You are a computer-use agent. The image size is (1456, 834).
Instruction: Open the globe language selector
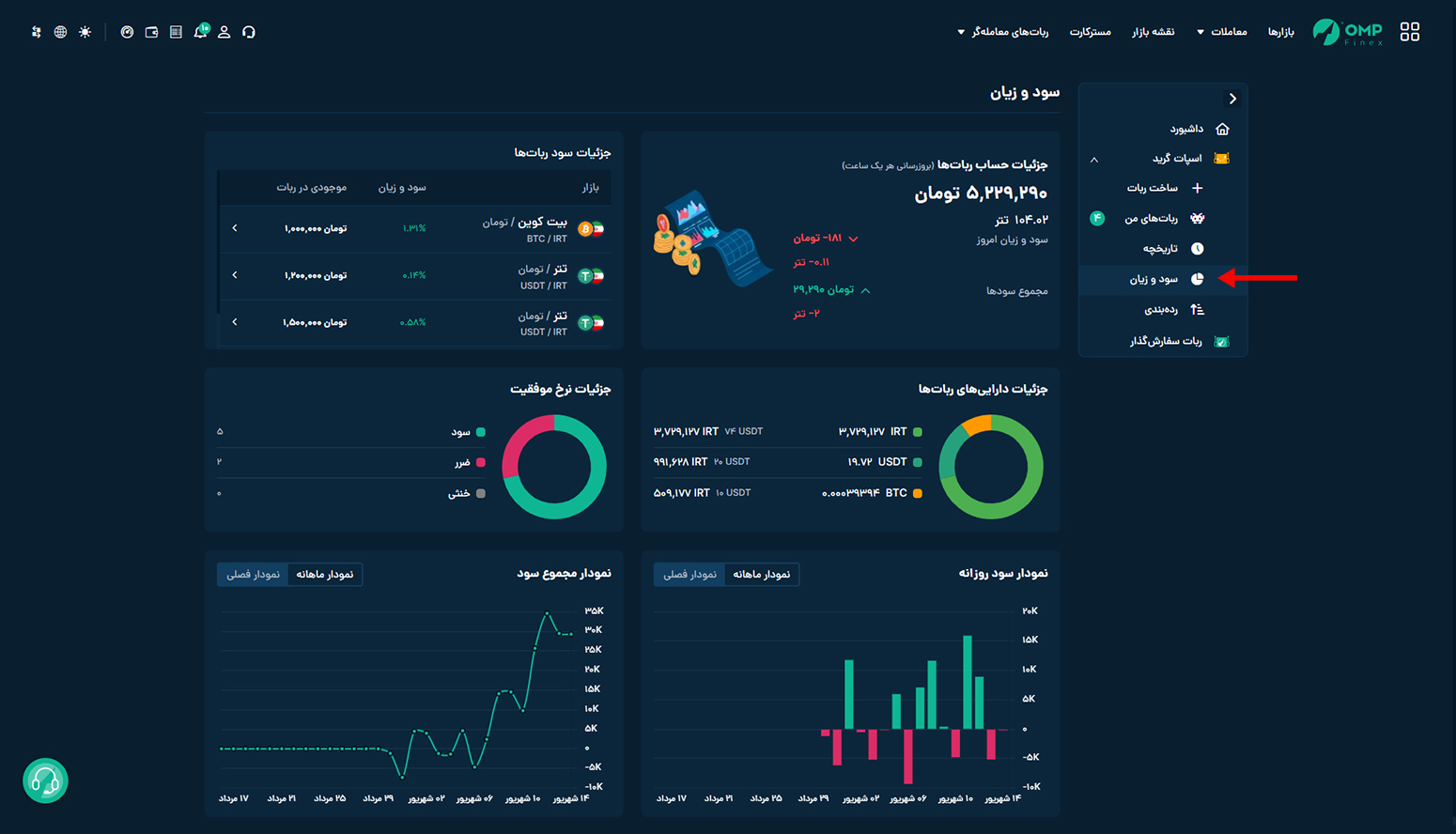60,32
